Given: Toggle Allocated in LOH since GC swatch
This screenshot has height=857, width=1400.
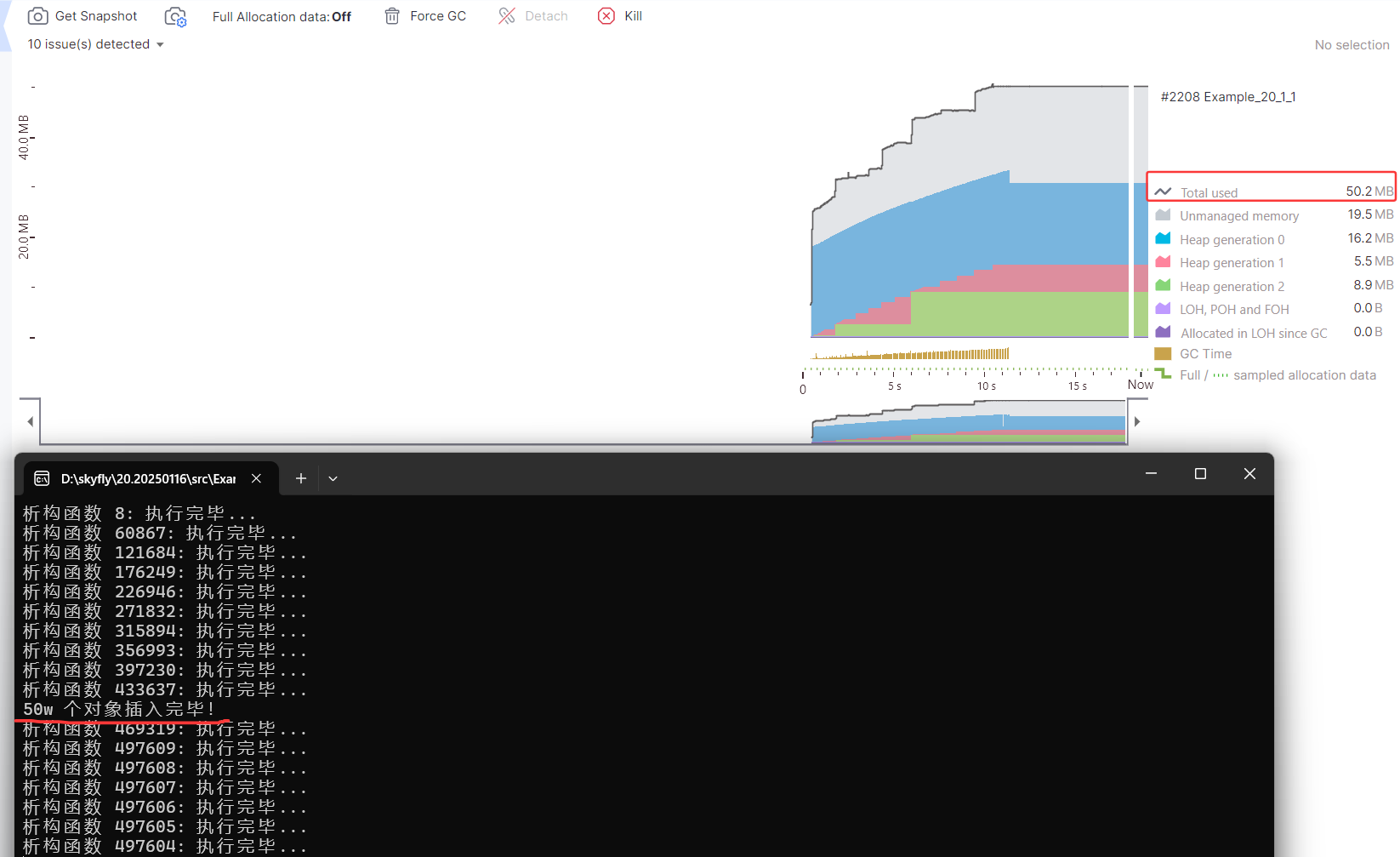Looking at the screenshot, I should [x=1163, y=333].
